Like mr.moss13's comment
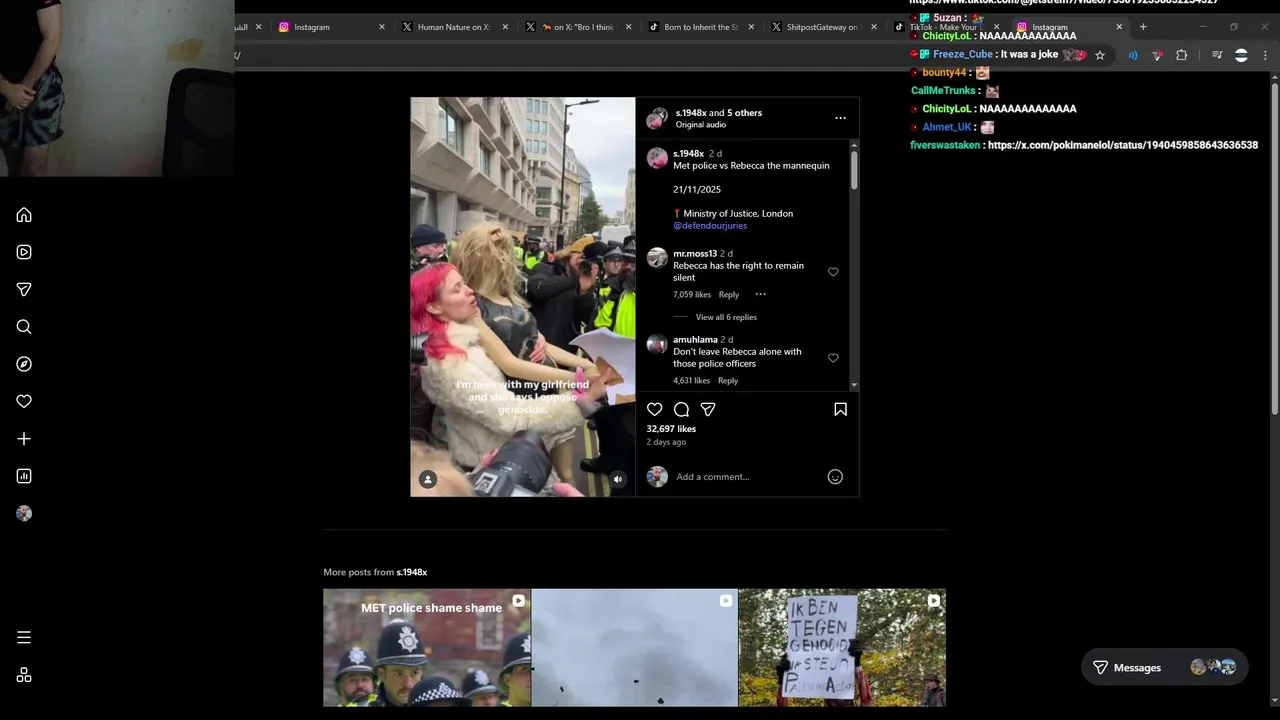 [833, 272]
